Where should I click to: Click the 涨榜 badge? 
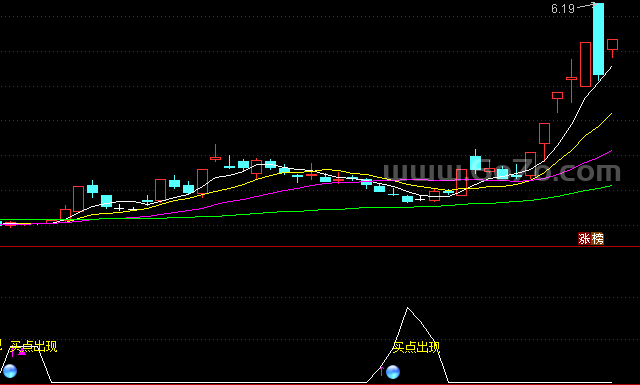tap(591, 238)
